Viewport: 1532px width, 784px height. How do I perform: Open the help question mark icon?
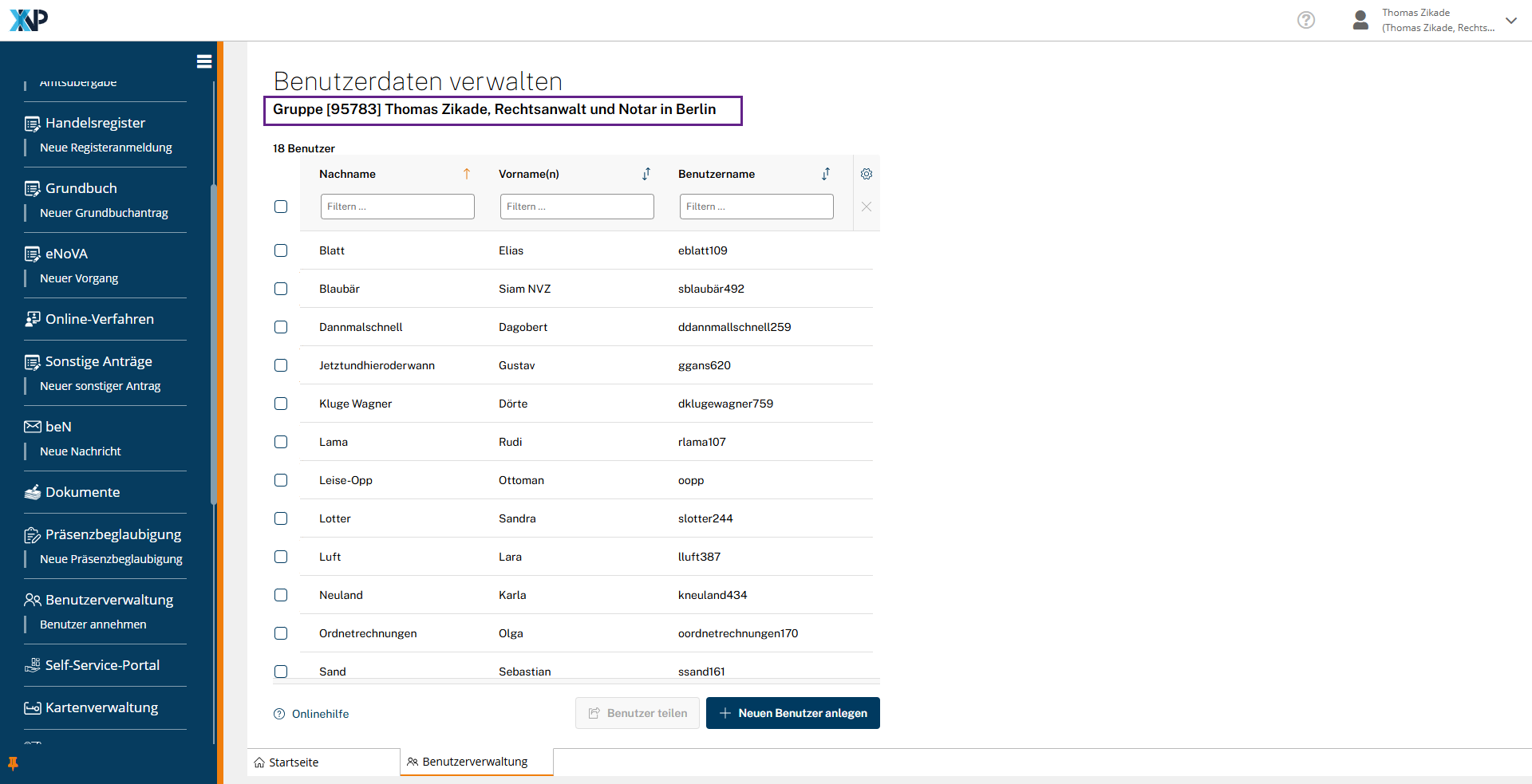pyautogui.click(x=1305, y=20)
